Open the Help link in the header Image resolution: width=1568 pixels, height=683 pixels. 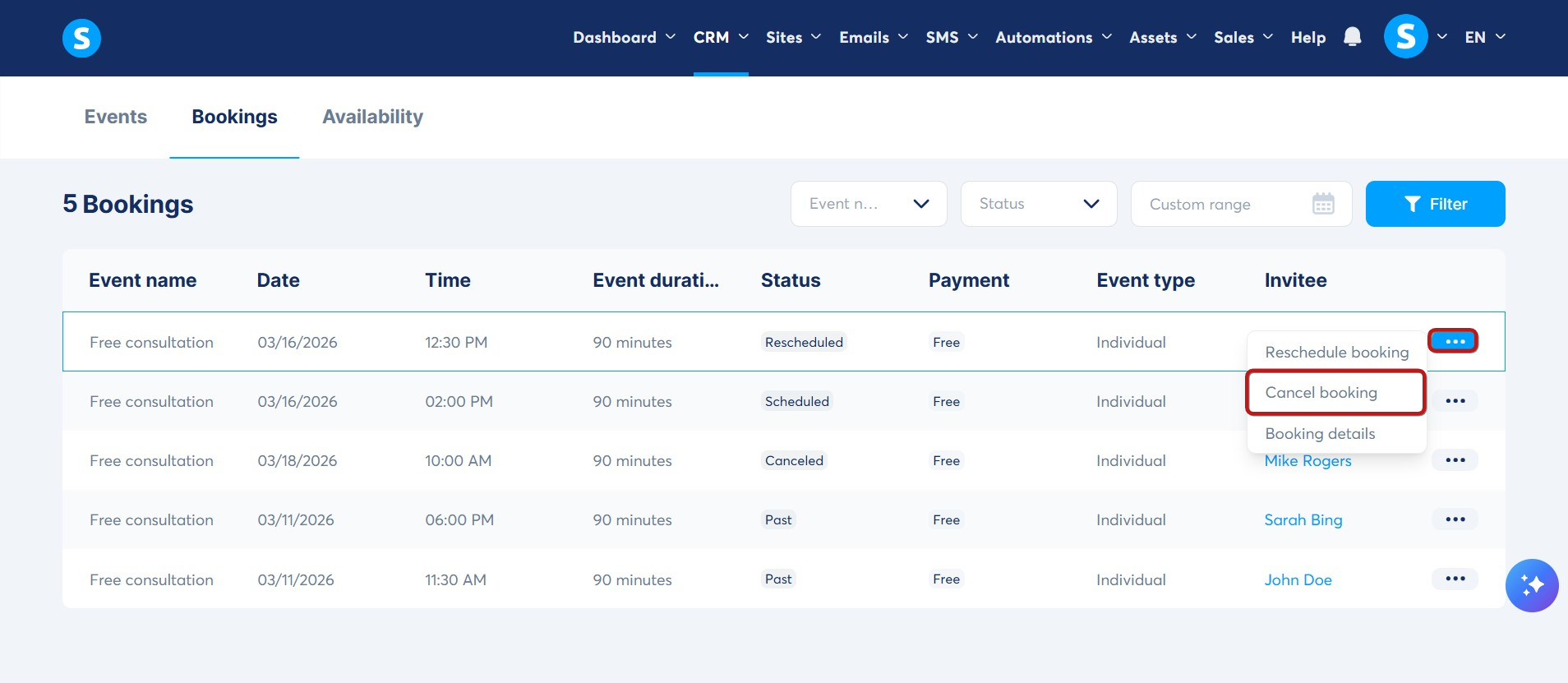pos(1308,37)
